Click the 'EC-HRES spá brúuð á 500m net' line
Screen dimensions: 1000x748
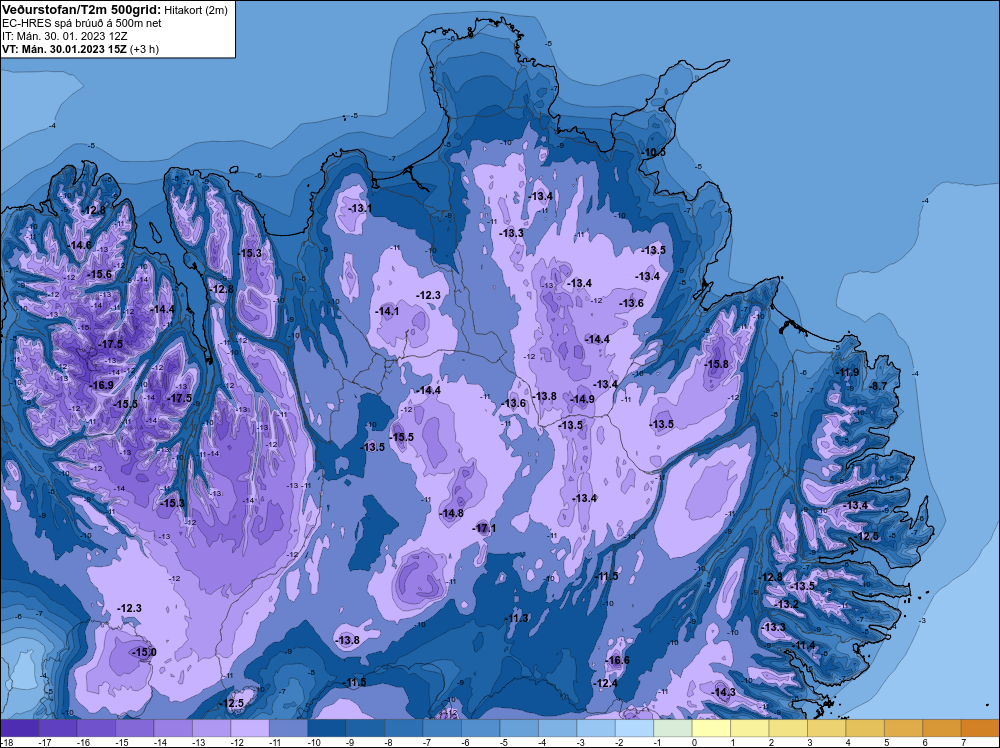(82, 23)
